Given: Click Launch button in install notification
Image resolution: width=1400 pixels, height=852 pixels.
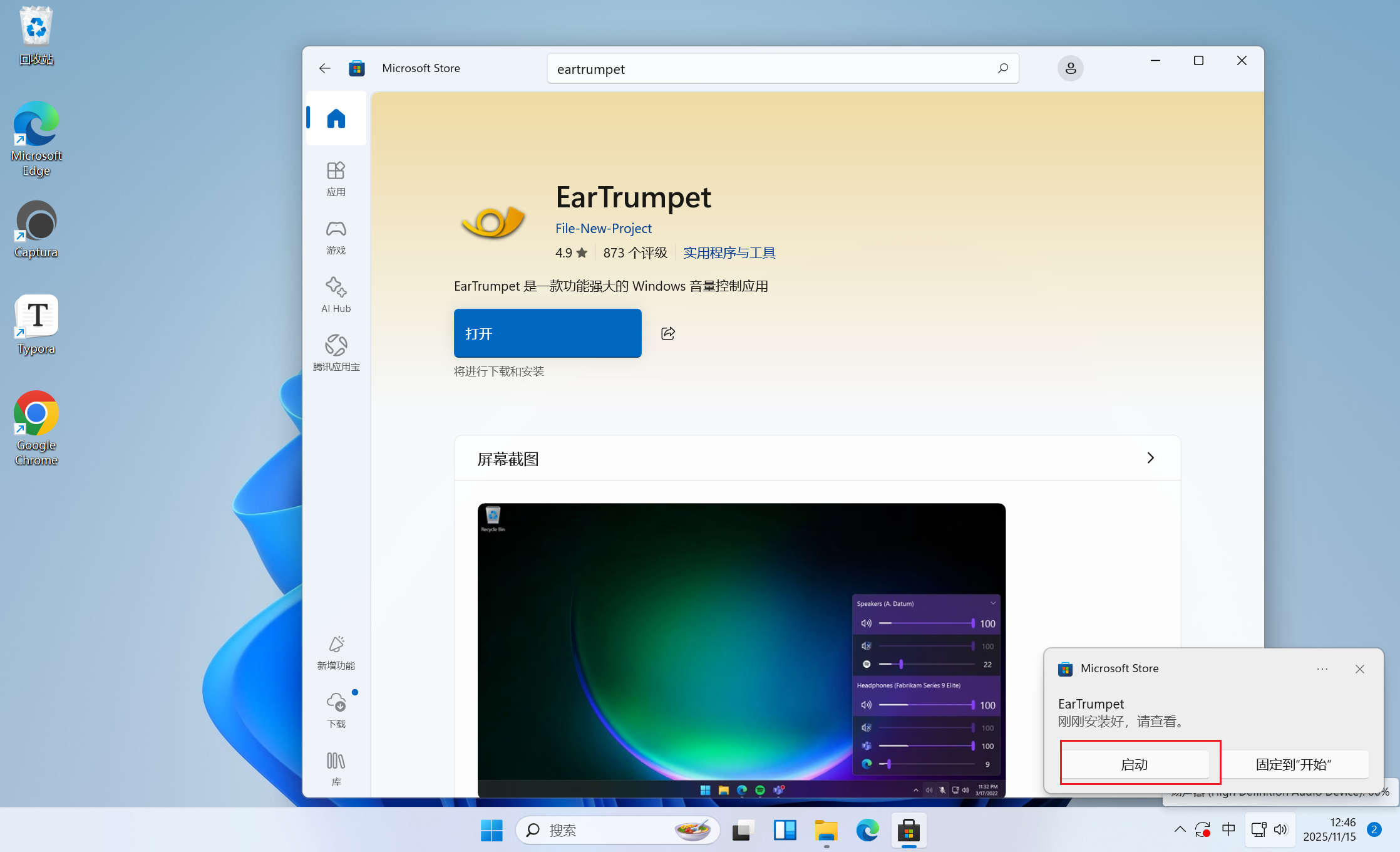Looking at the screenshot, I should coord(1134,764).
